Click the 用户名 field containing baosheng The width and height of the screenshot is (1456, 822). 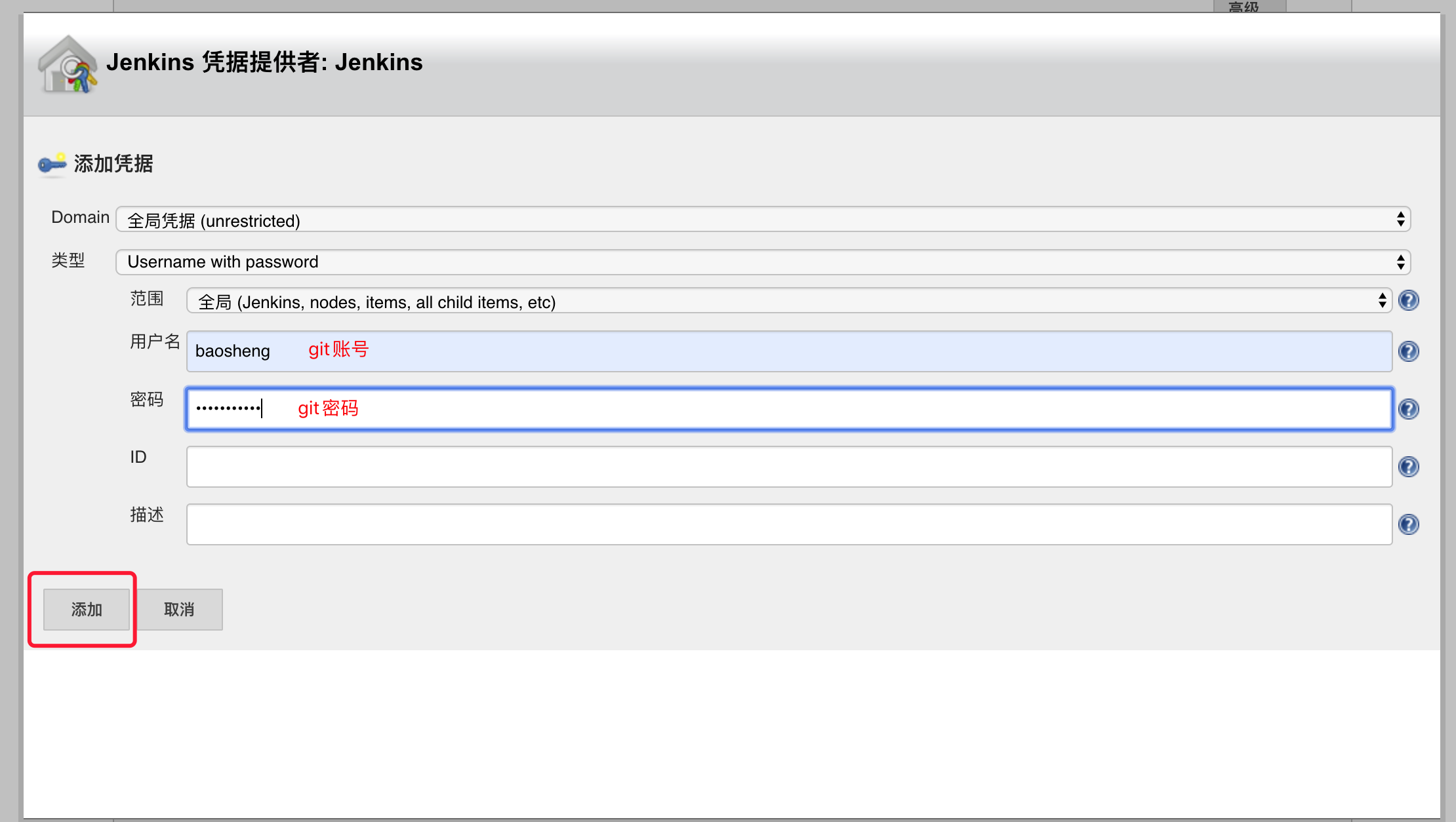pyautogui.click(x=789, y=351)
